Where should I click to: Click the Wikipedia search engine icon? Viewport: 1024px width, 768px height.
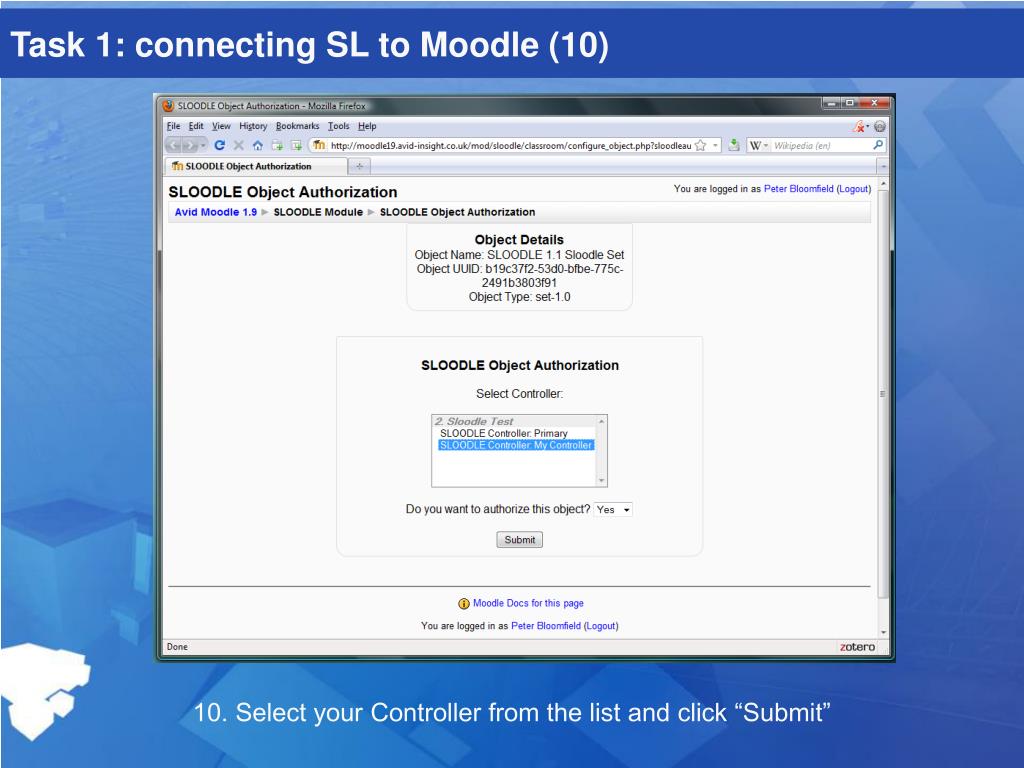click(x=755, y=146)
